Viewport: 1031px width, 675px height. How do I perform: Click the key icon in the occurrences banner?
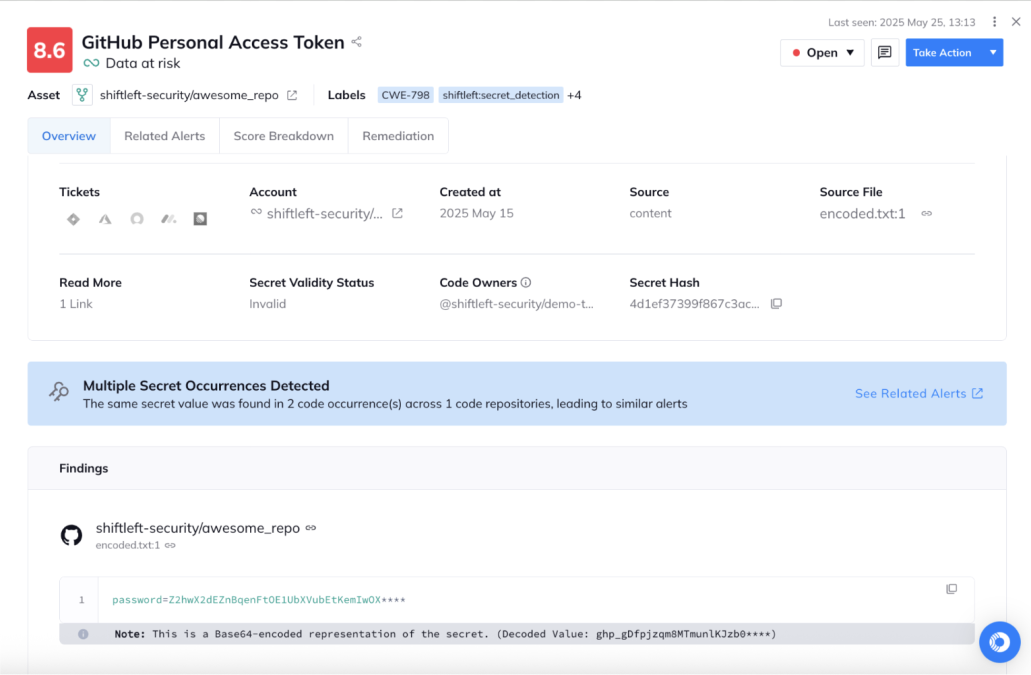pos(59,392)
